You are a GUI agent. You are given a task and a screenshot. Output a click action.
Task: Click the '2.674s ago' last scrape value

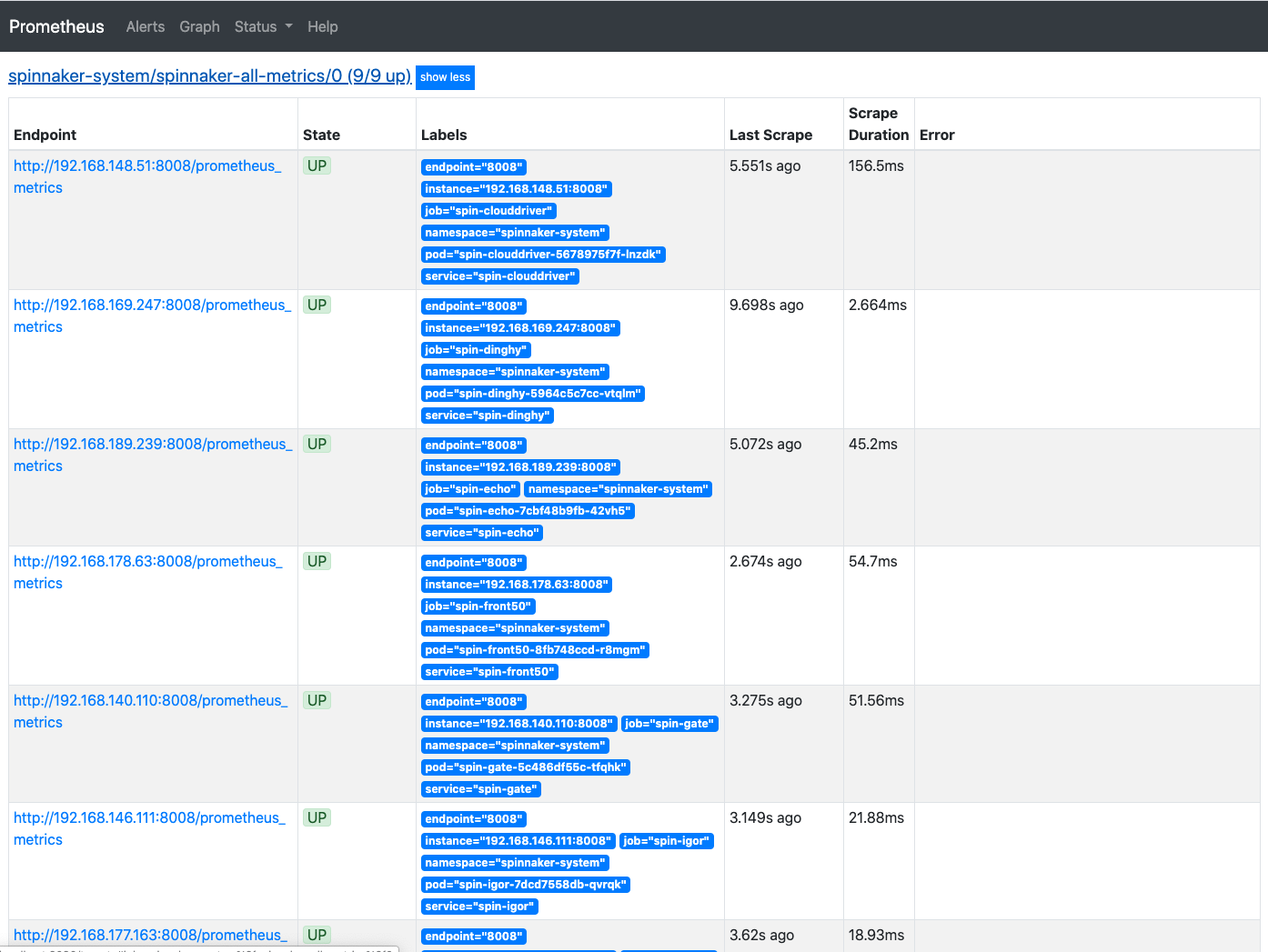pos(766,561)
